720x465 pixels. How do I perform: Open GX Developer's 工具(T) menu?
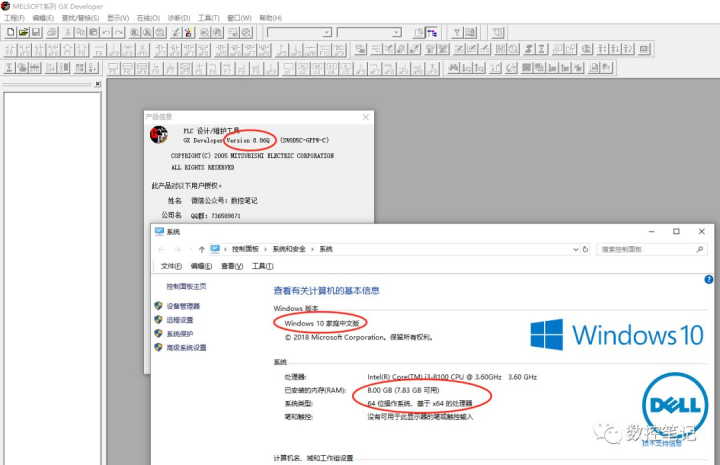(x=209, y=18)
